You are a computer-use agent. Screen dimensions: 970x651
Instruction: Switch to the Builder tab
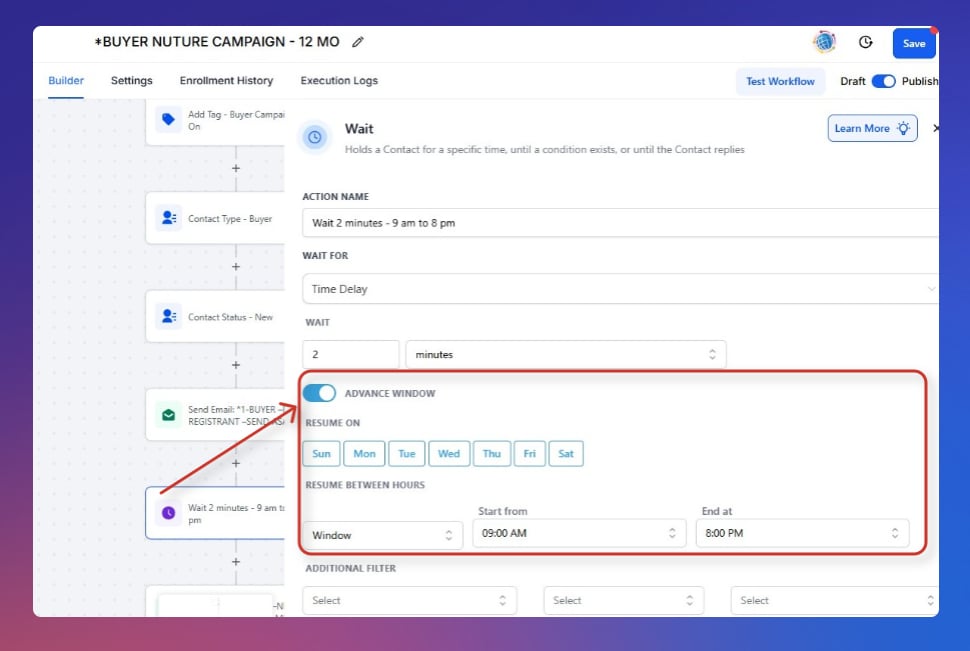(x=66, y=80)
